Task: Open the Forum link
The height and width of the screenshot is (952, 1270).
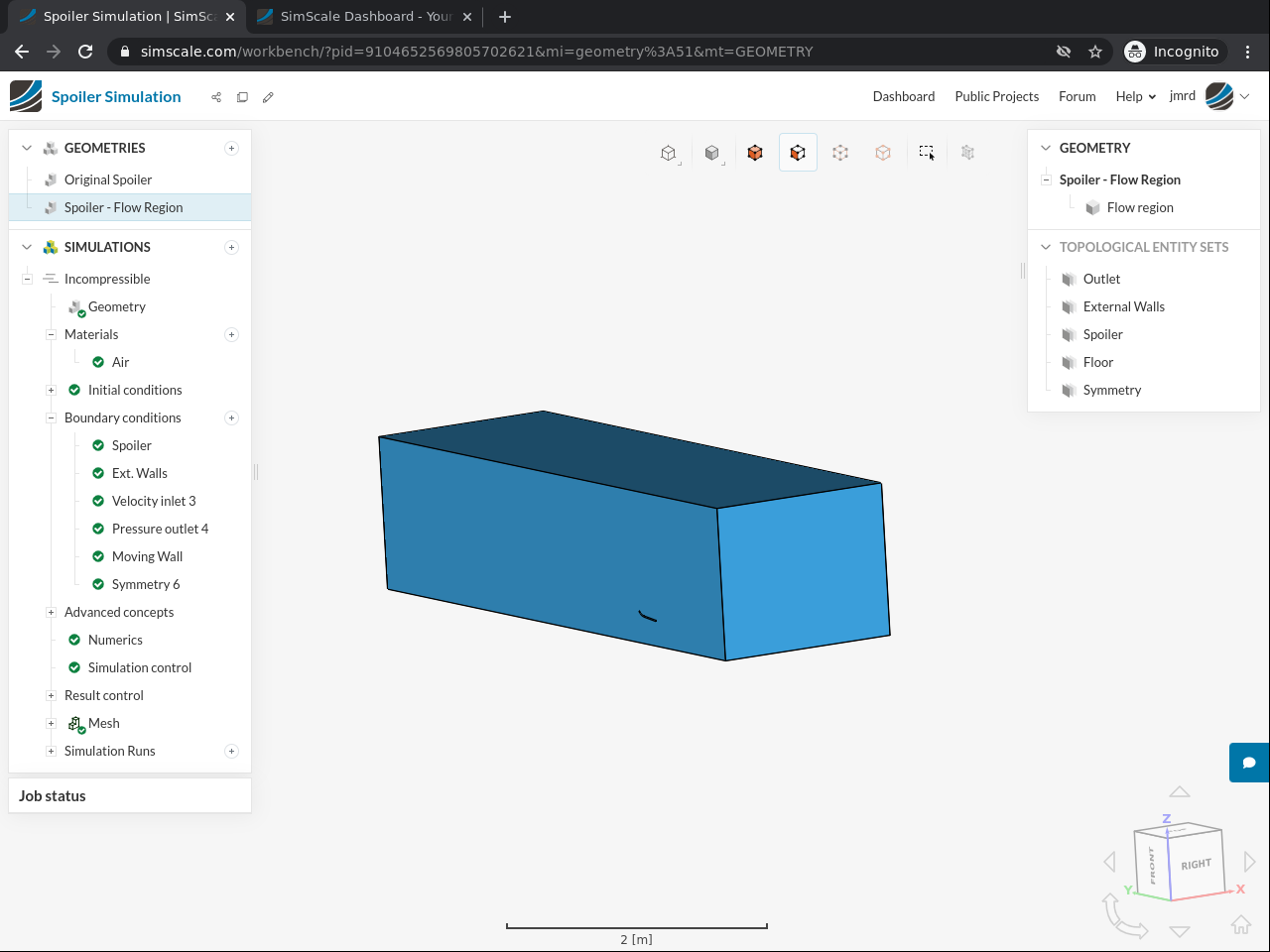Action: click(1077, 96)
